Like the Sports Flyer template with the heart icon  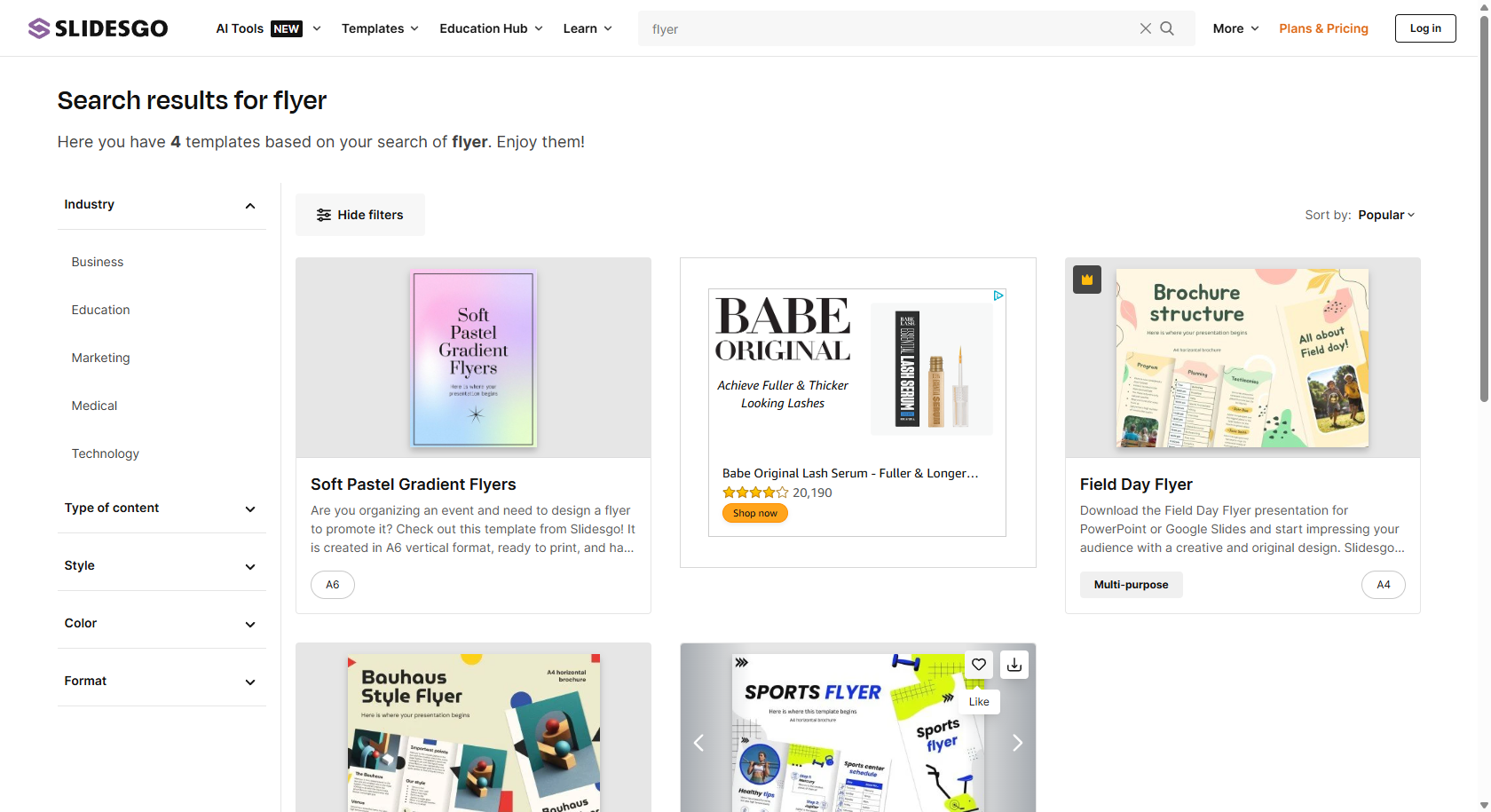tap(979, 665)
